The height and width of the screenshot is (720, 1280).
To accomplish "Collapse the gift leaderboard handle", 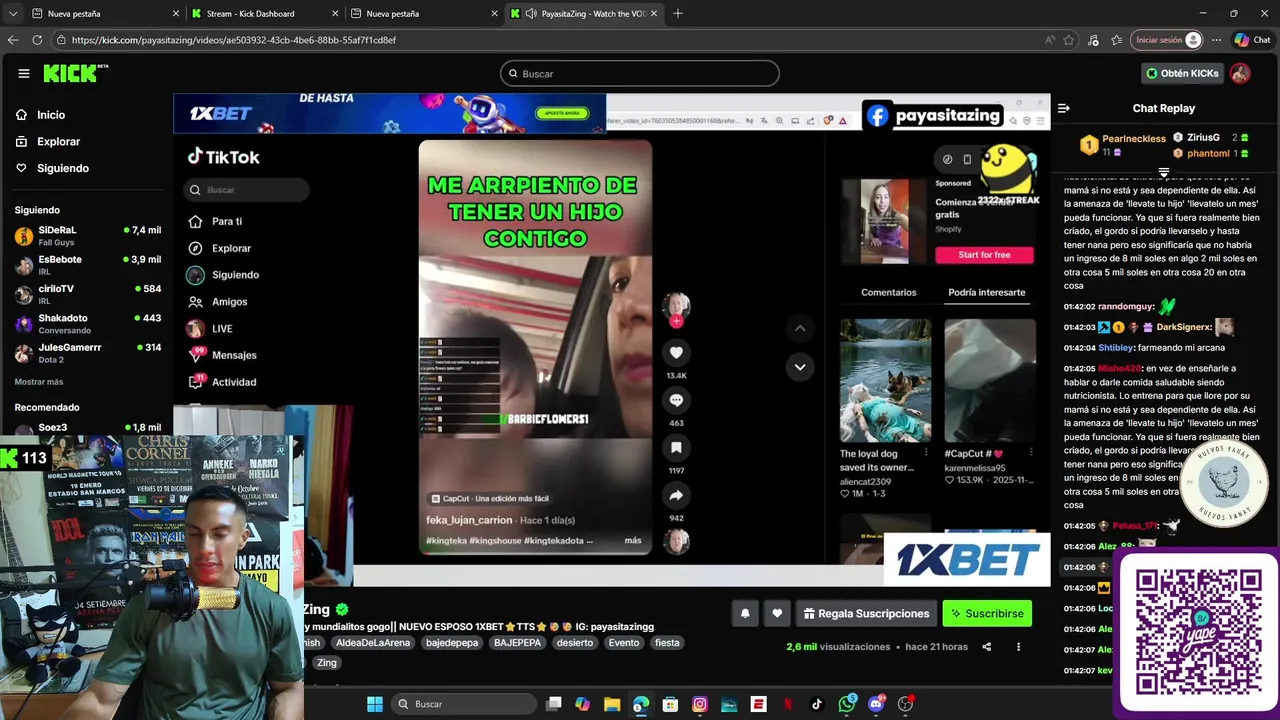I will (x=1163, y=172).
